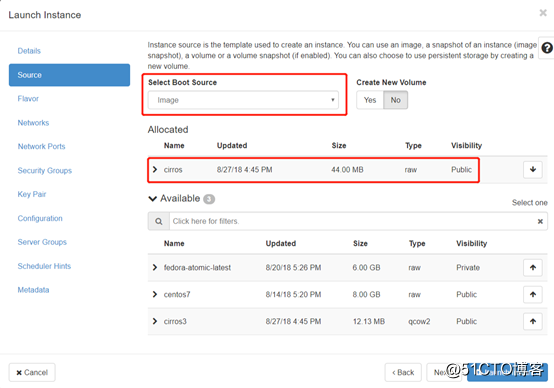Viewport: 554px width, 388px height.
Task: Select the Source step
Action: [x=69, y=75]
